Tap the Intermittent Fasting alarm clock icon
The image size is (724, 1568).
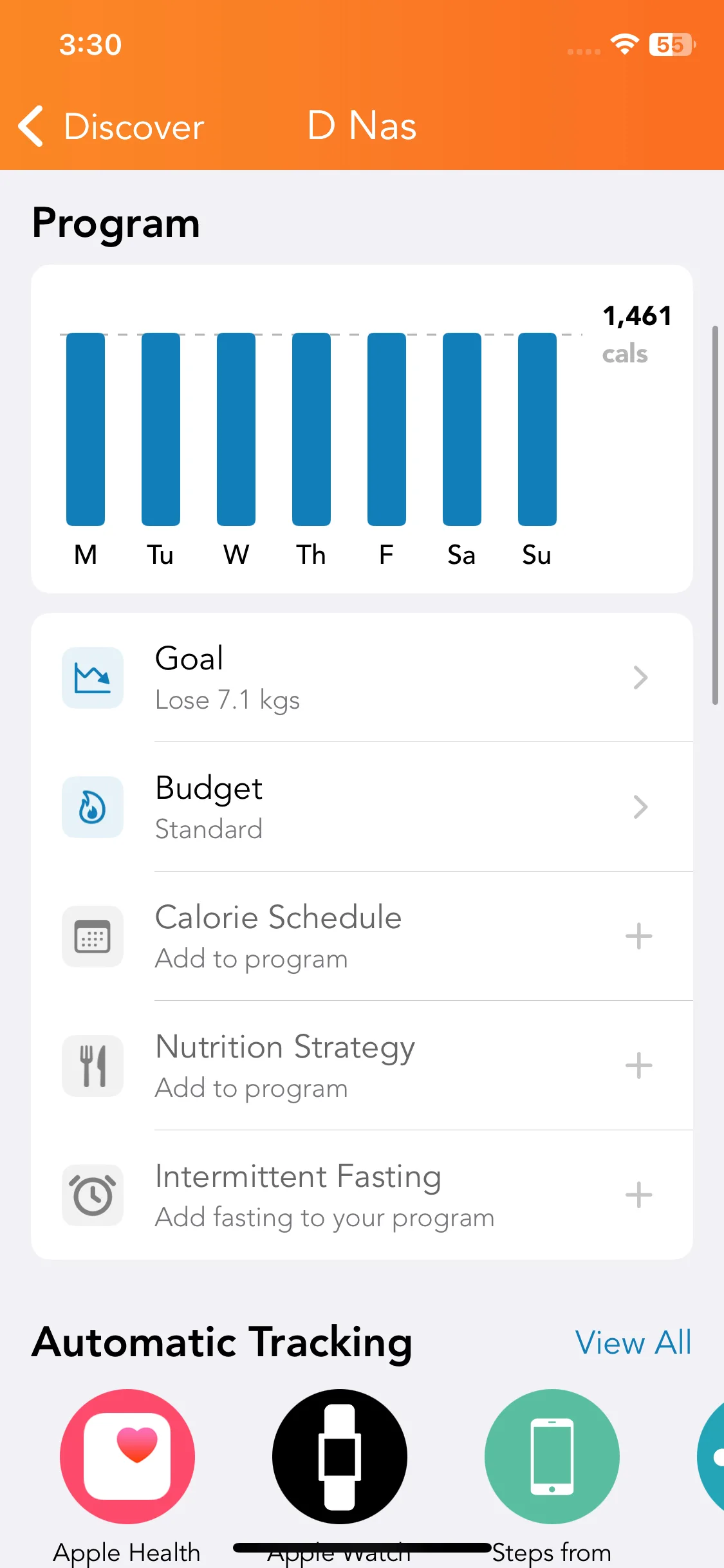click(x=93, y=1195)
